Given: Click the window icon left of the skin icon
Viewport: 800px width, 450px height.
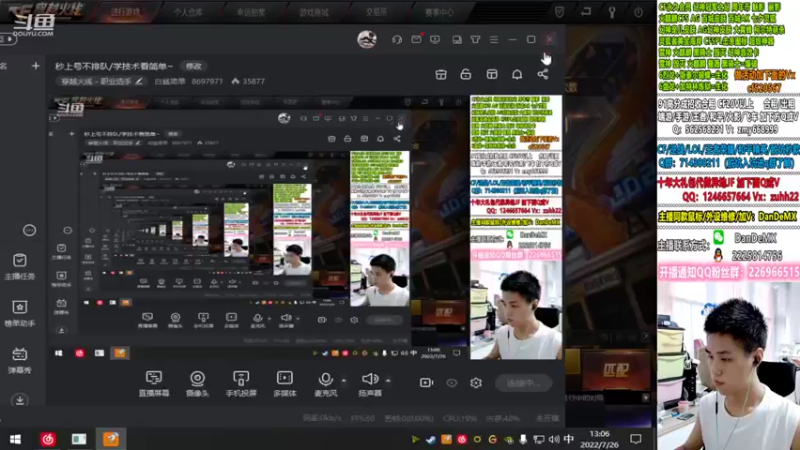Looking at the screenshot, I should point(457,39).
